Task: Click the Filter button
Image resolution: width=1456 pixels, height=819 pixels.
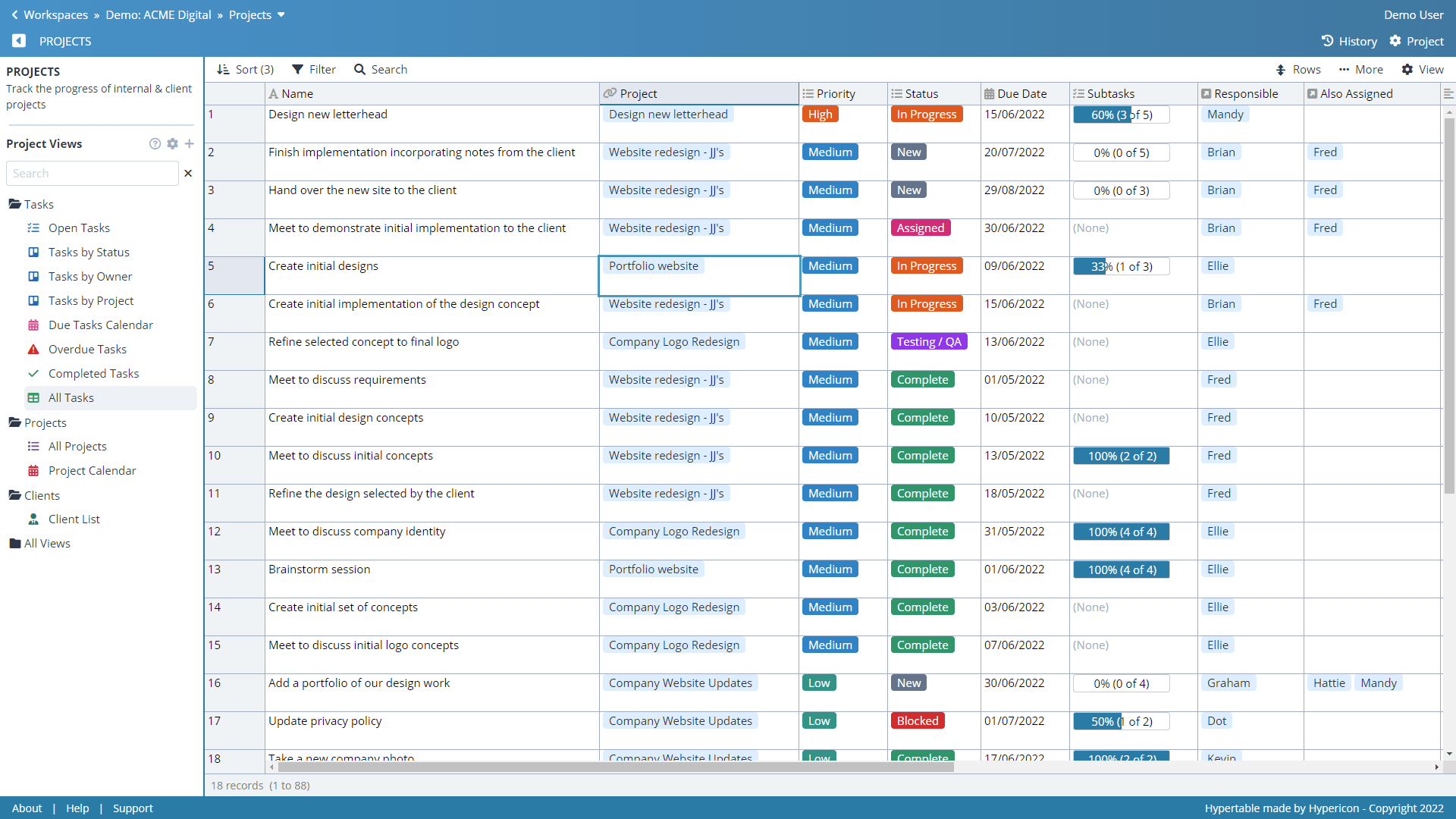Action: point(314,70)
